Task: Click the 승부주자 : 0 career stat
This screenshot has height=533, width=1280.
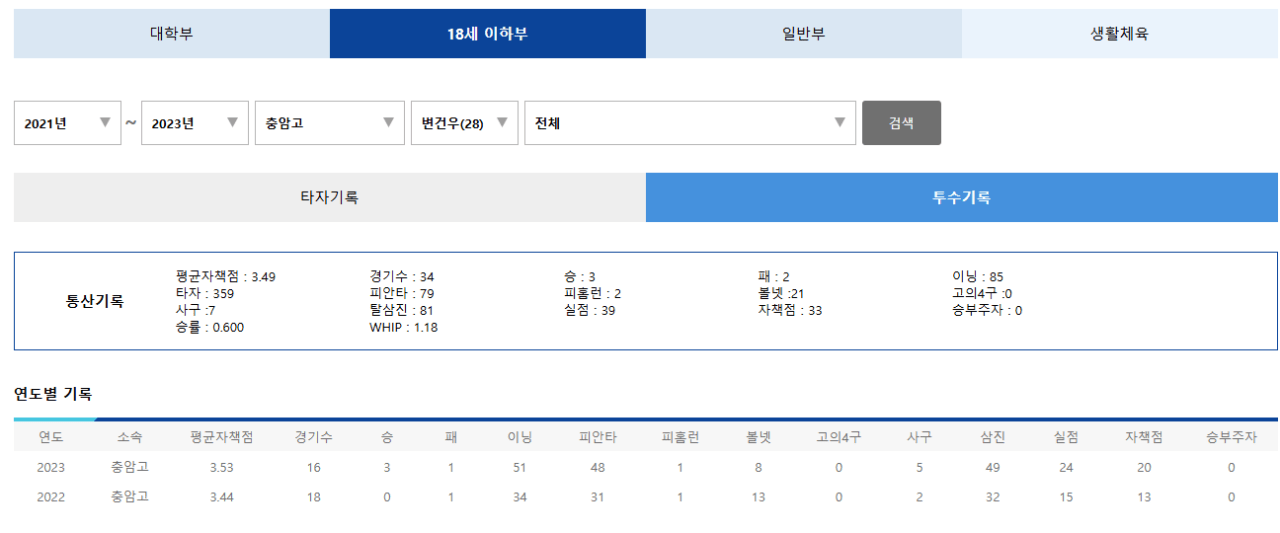Action: pyautogui.click(x=987, y=310)
